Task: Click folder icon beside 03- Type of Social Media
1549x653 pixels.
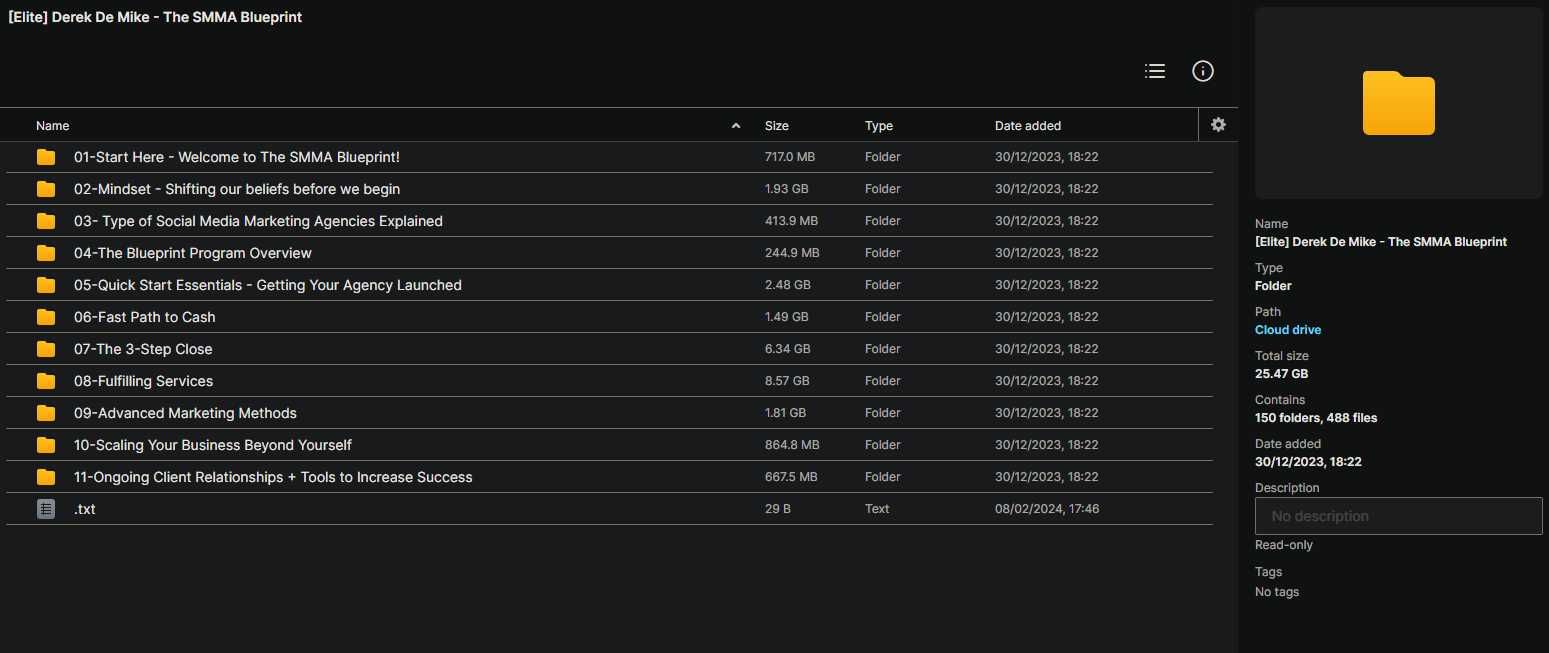Action: 46,221
